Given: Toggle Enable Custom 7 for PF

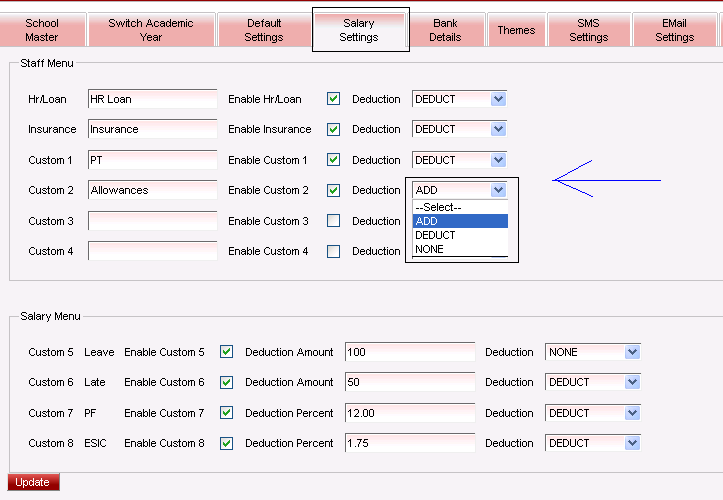Looking at the screenshot, I should pos(227,413).
